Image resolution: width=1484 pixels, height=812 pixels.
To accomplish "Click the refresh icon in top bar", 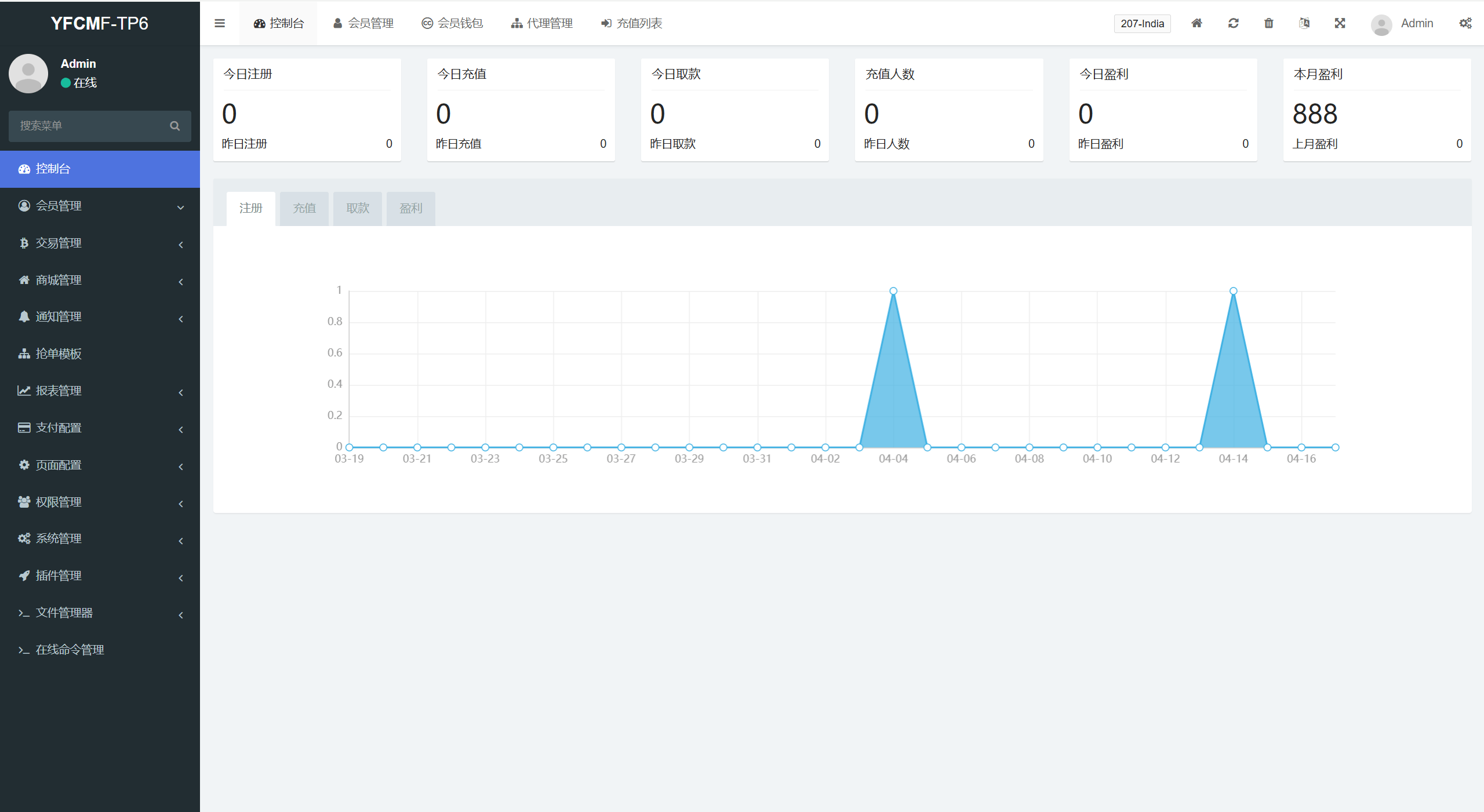I will pyautogui.click(x=1233, y=23).
